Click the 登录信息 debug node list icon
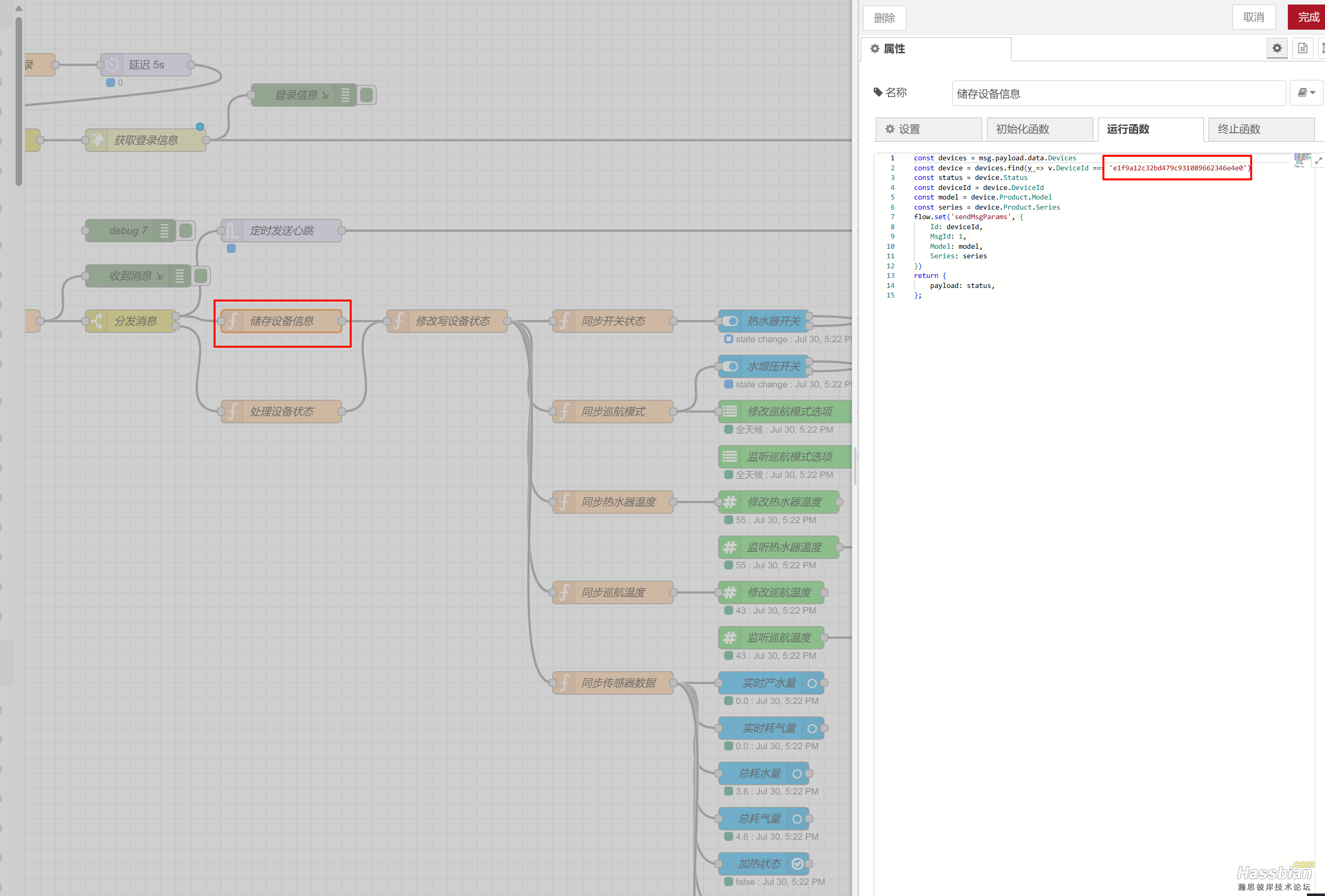The width and height of the screenshot is (1325, 896). 346,94
